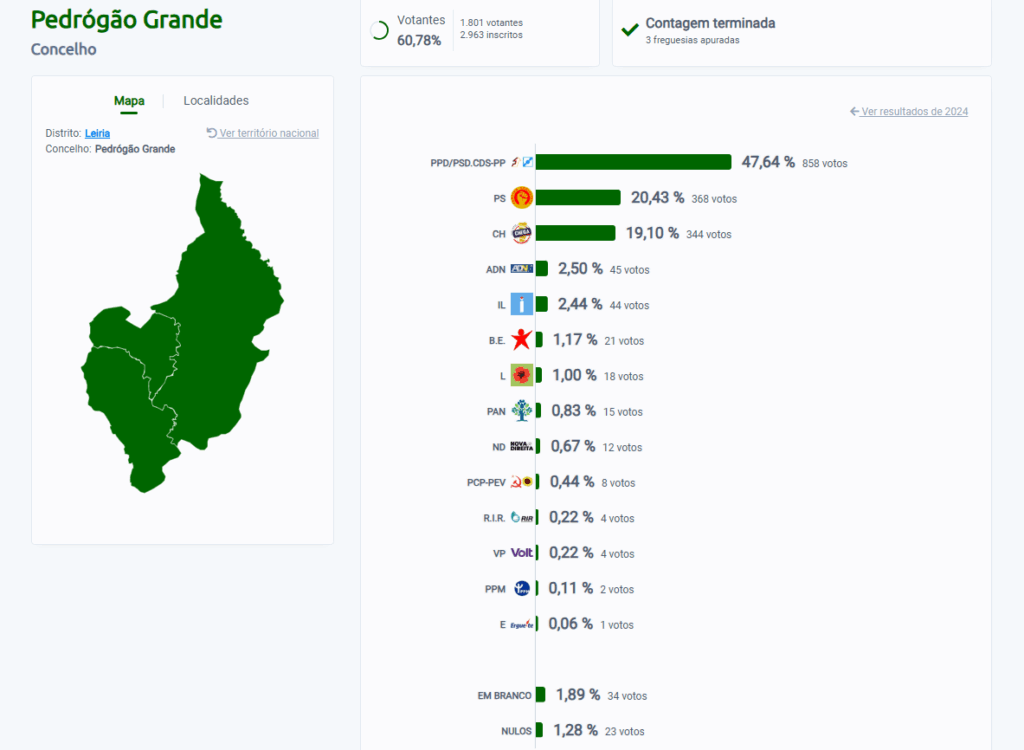Click the Bloco de Esquerda star logo
The height and width of the screenshot is (750, 1024).
tap(521, 340)
